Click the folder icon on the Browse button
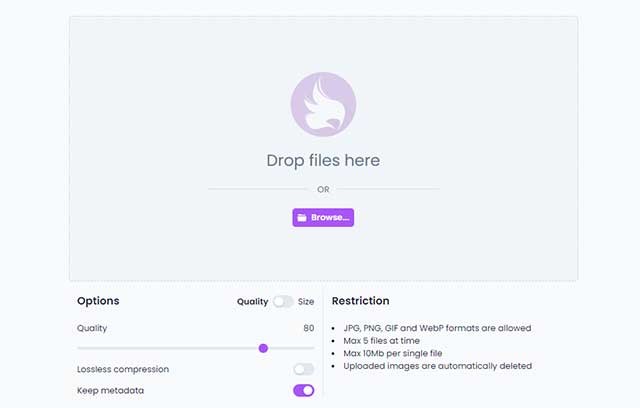The width and height of the screenshot is (640, 408). coord(302,217)
